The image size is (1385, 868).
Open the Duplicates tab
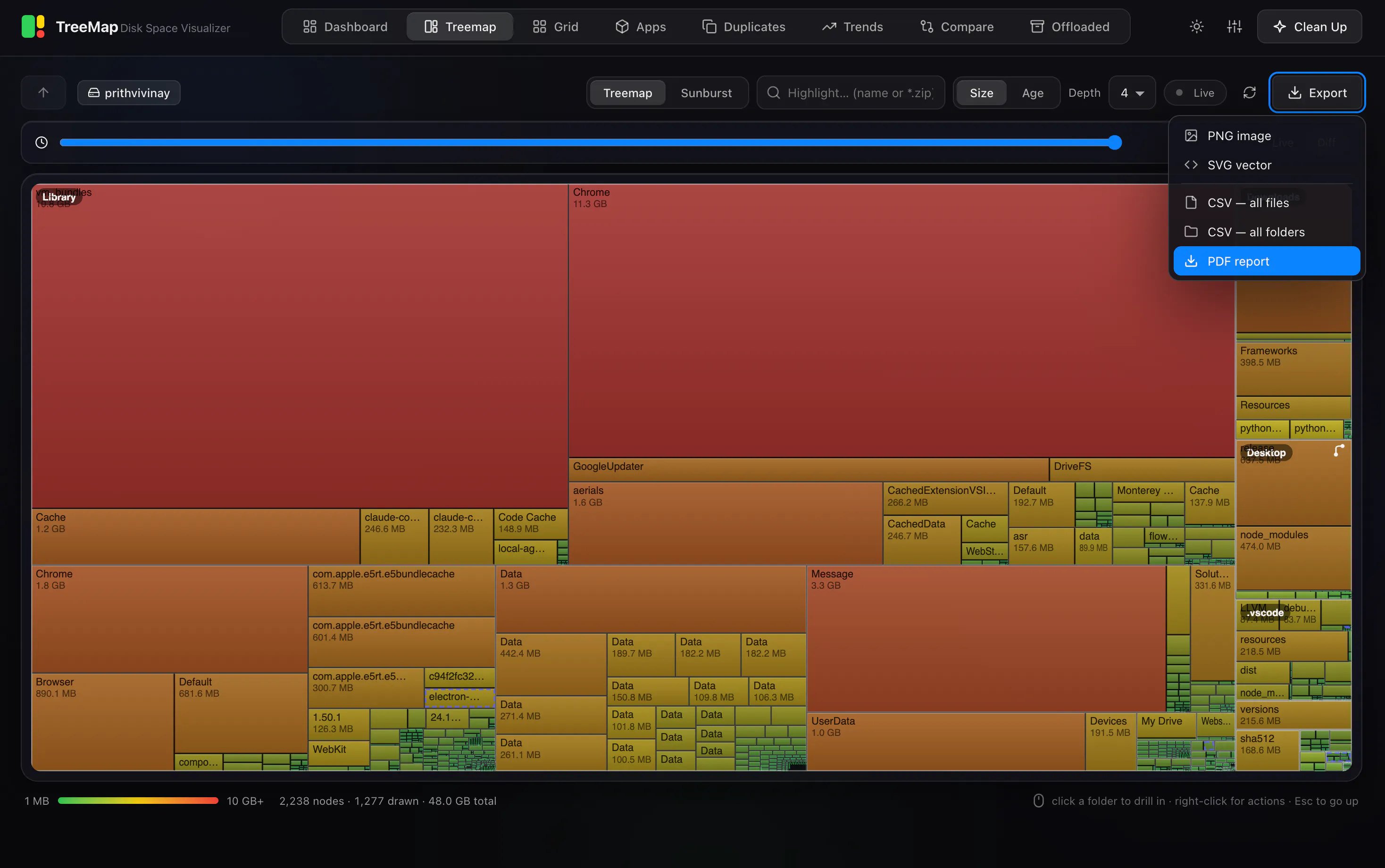pyautogui.click(x=743, y=26)
